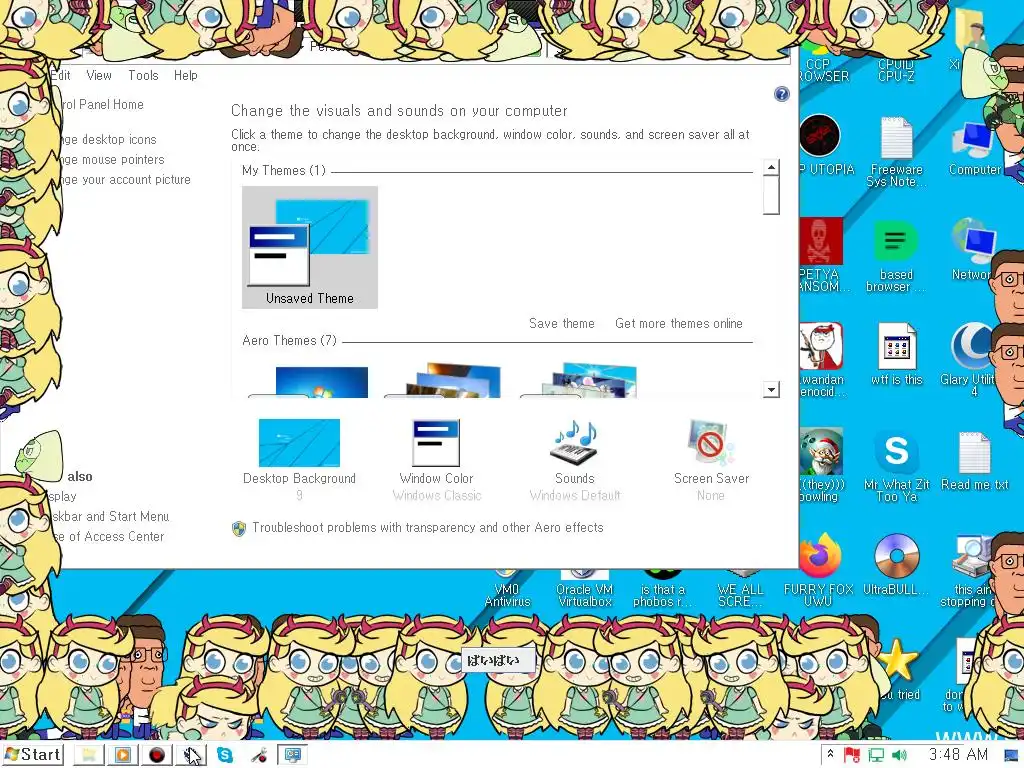Click the Start button

coord(33,754)
